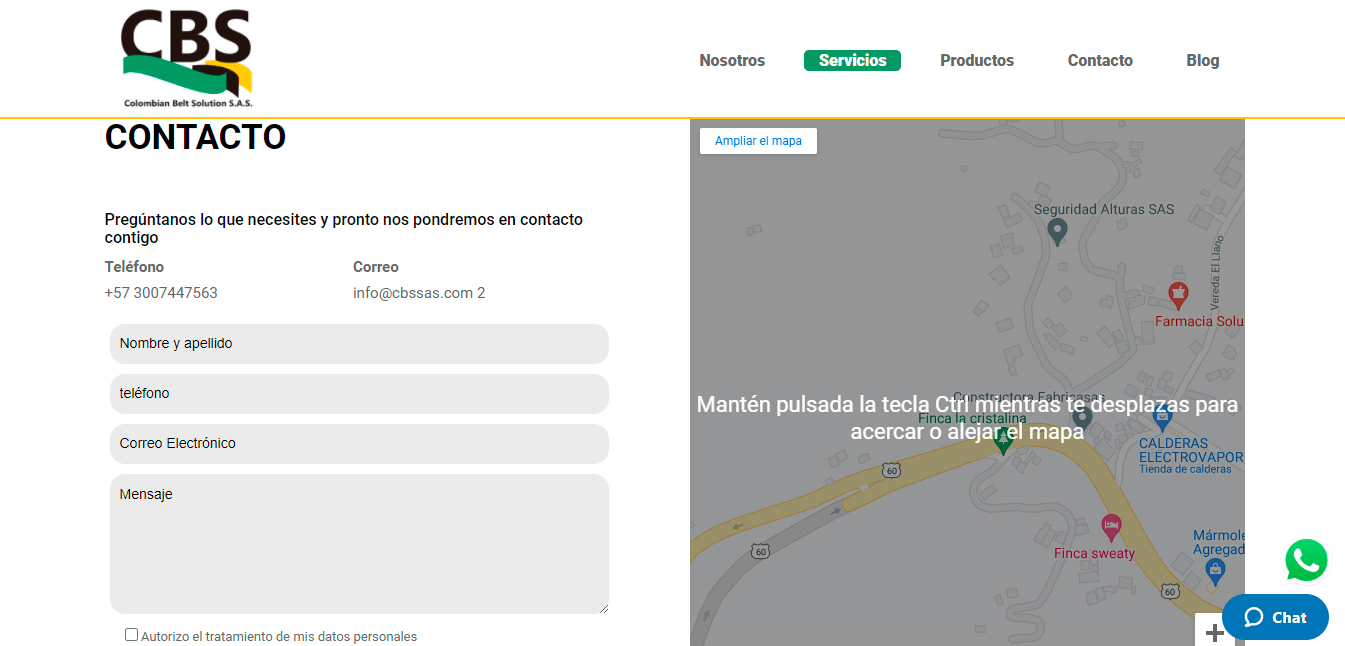Click the Seguridad Alturas SAS map pin

tap(1056, 232)
